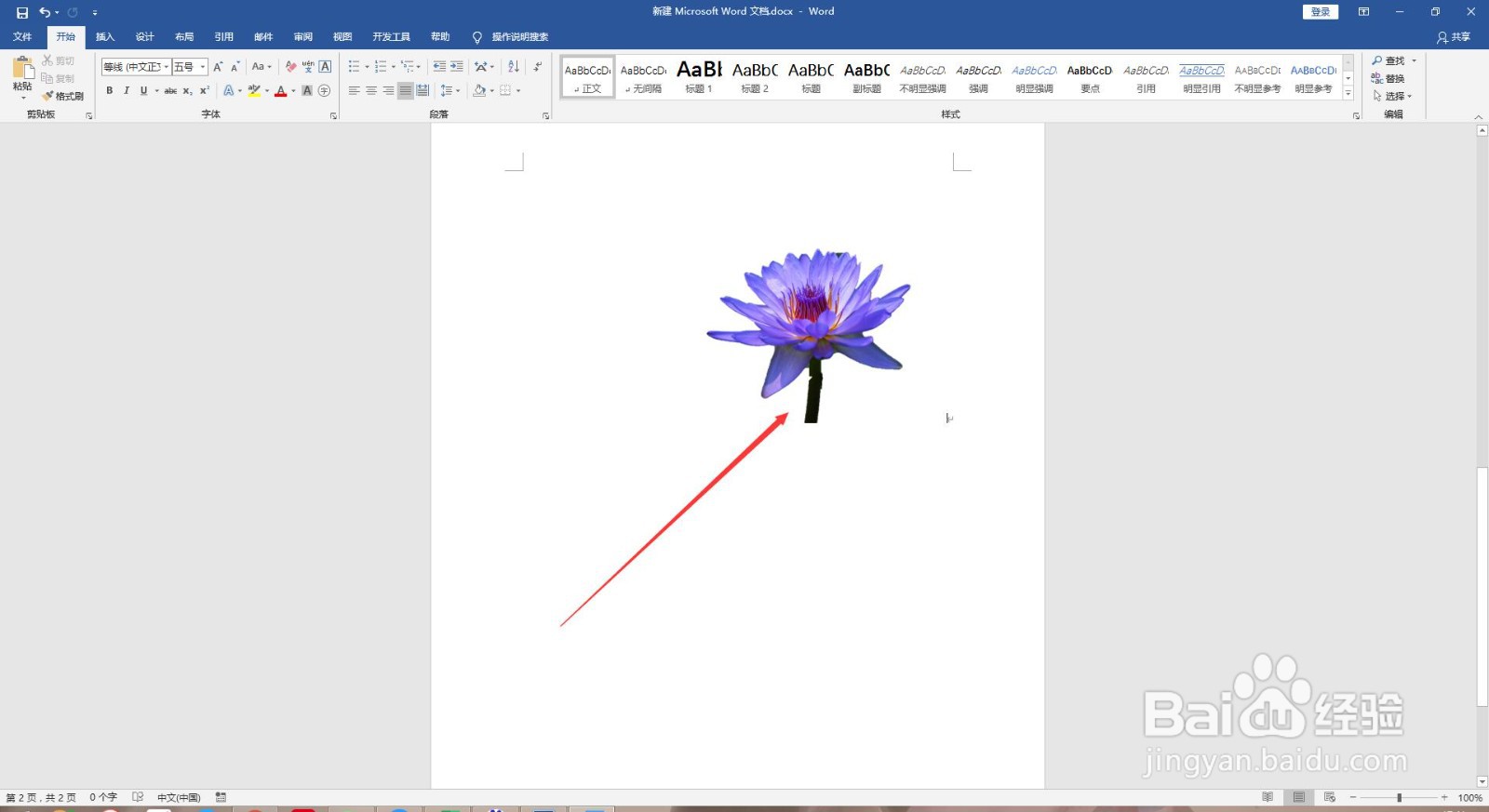Image resolution: width=1489 pixels, height=812 pixels.
Task: Align text left in paragraph group
Action: pyautogui.click(x=354, y=91)
